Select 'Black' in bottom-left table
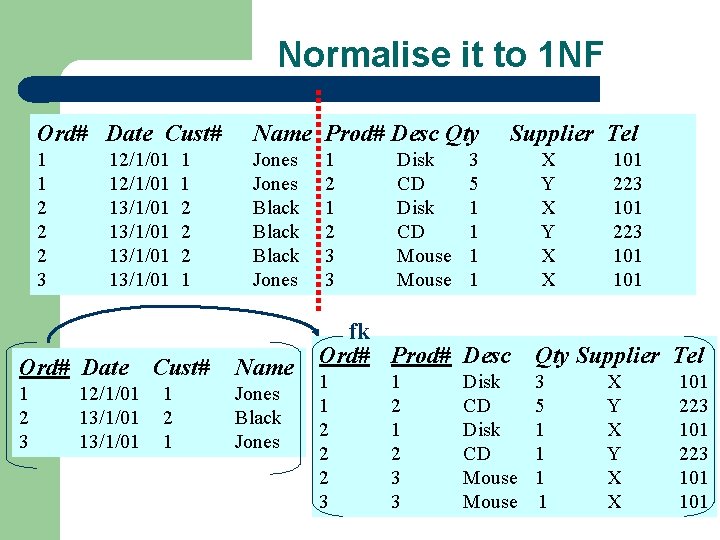Screen dimensions: 720x540 (x=258, y=417)
